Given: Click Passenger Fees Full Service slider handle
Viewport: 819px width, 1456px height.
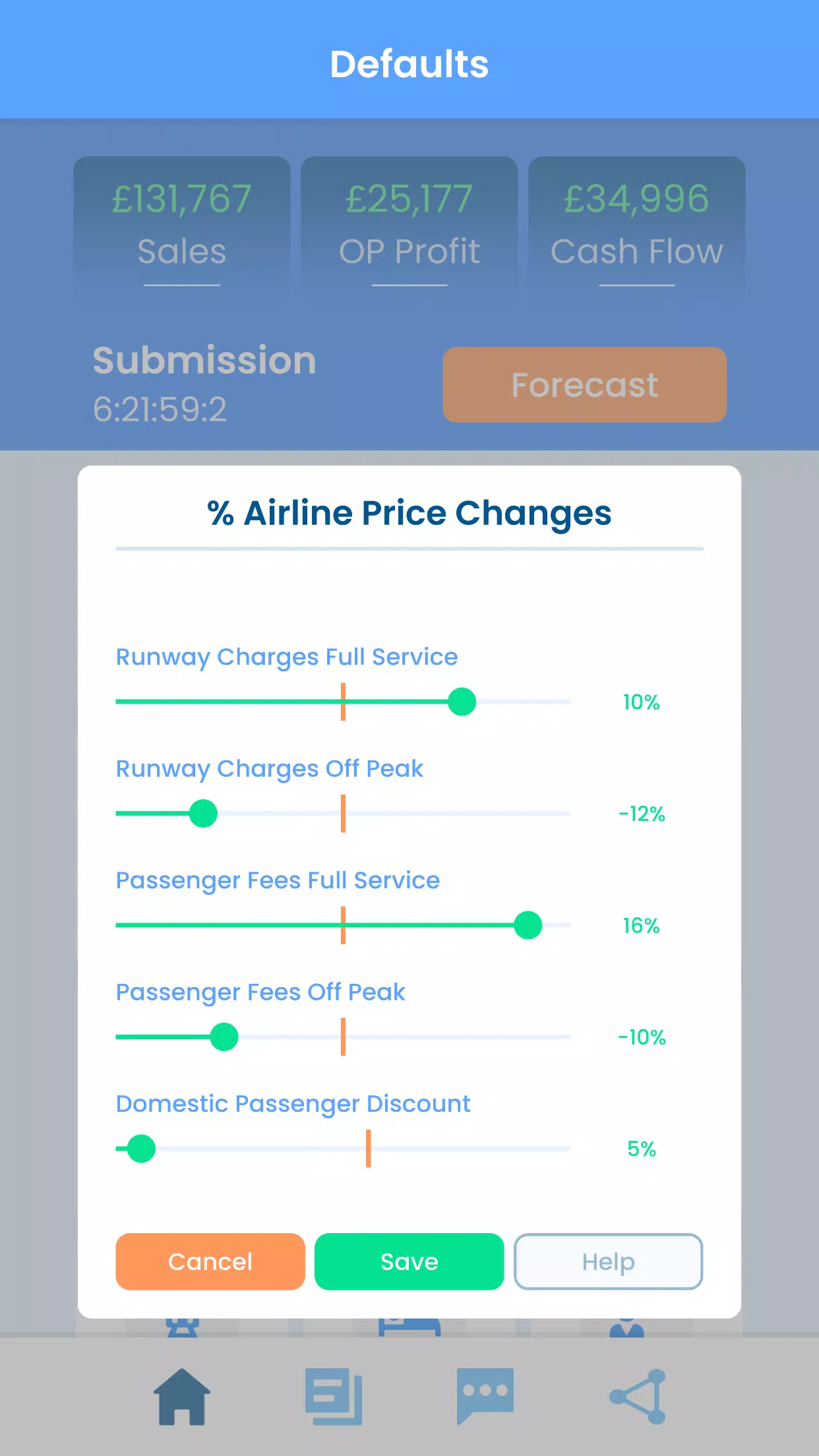Looking at the screenshot, I should pos(528,925).
